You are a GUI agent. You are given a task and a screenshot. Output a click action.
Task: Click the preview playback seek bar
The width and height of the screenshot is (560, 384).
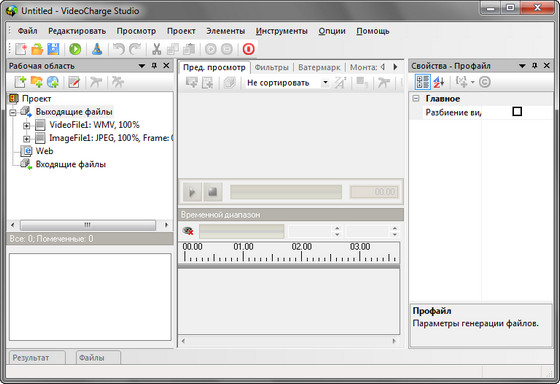[x=286, y=192]
